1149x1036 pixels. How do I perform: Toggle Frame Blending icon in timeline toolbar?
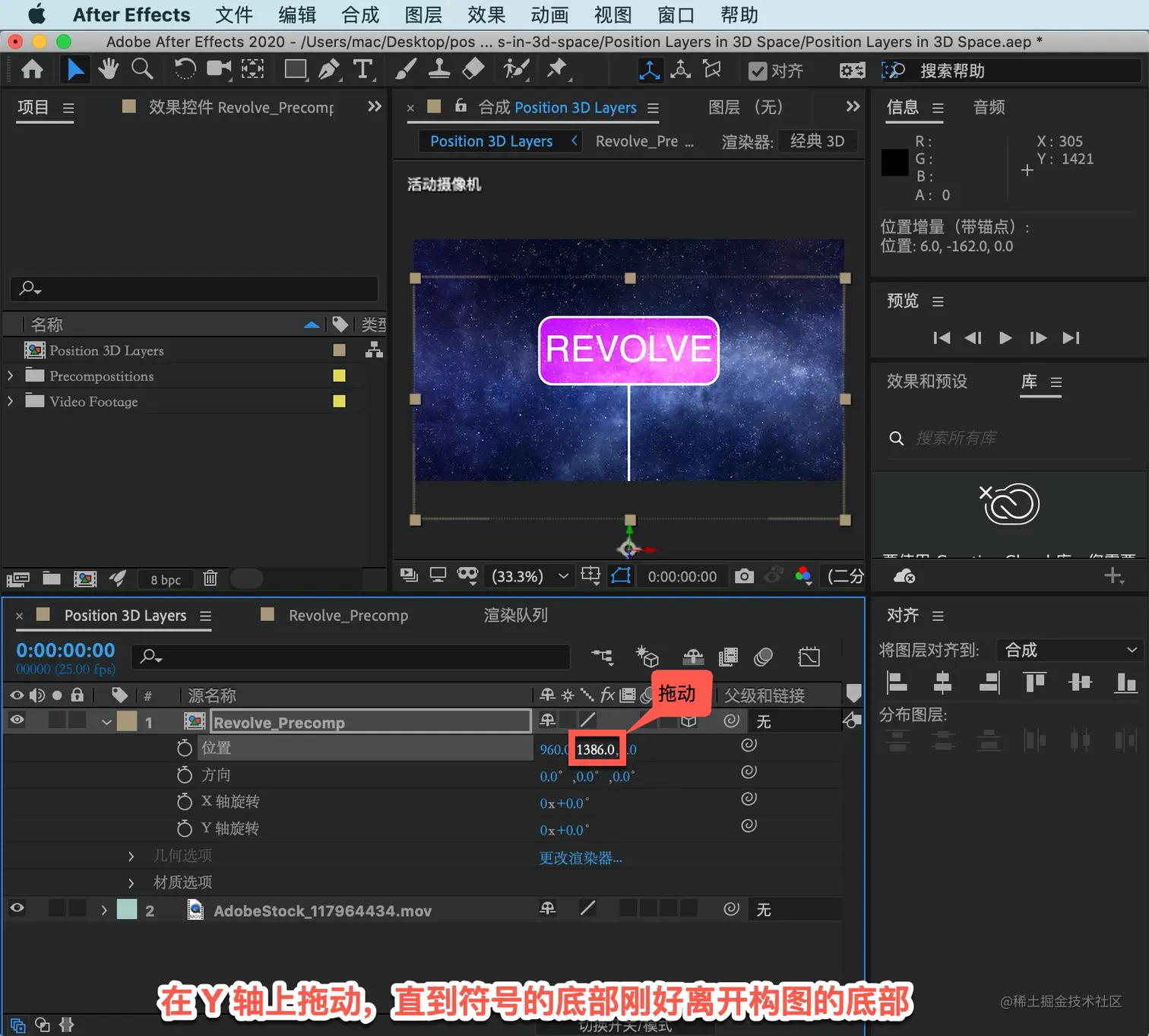[728, 656]
